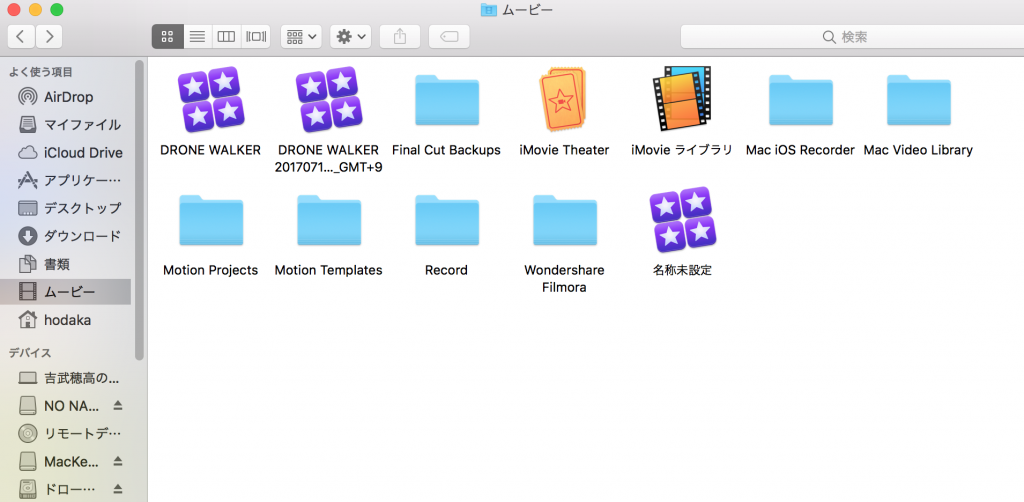The image size is (1024, 502).
Task: Open デスクトップ in the sidebar
Action: click(x=65, y=208)
